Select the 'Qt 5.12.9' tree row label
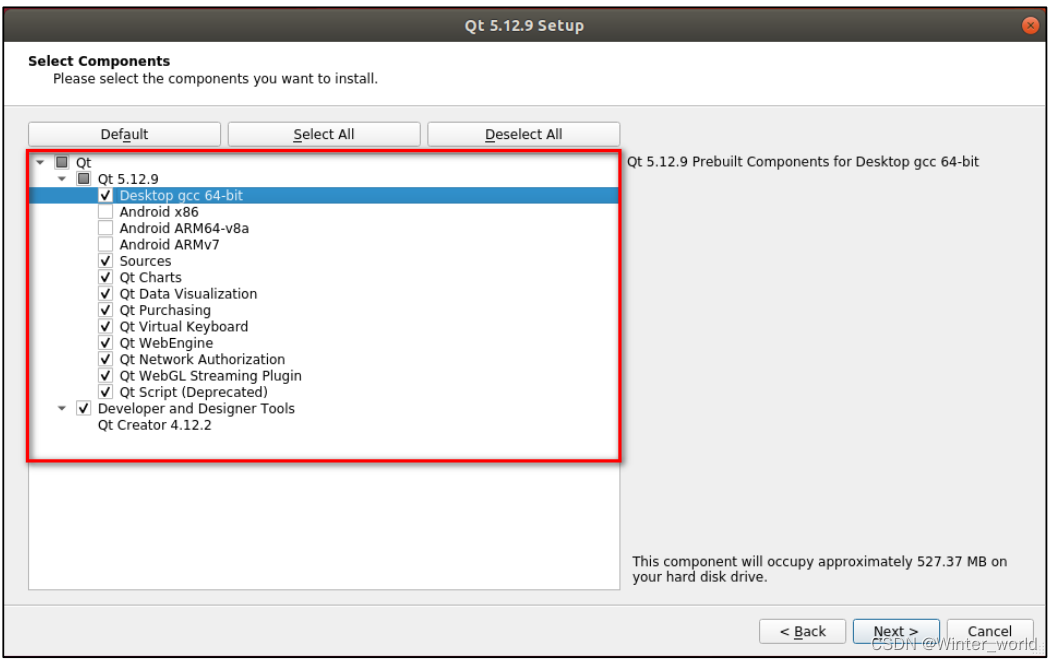The width and height of the screenshot is (1052, 662). click(128, 179)
